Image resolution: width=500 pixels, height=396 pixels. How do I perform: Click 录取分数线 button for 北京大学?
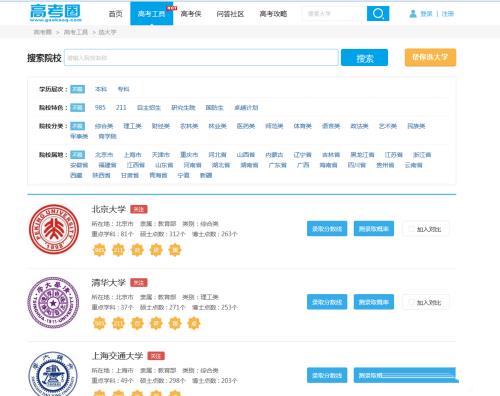click(x=327, y=229)
